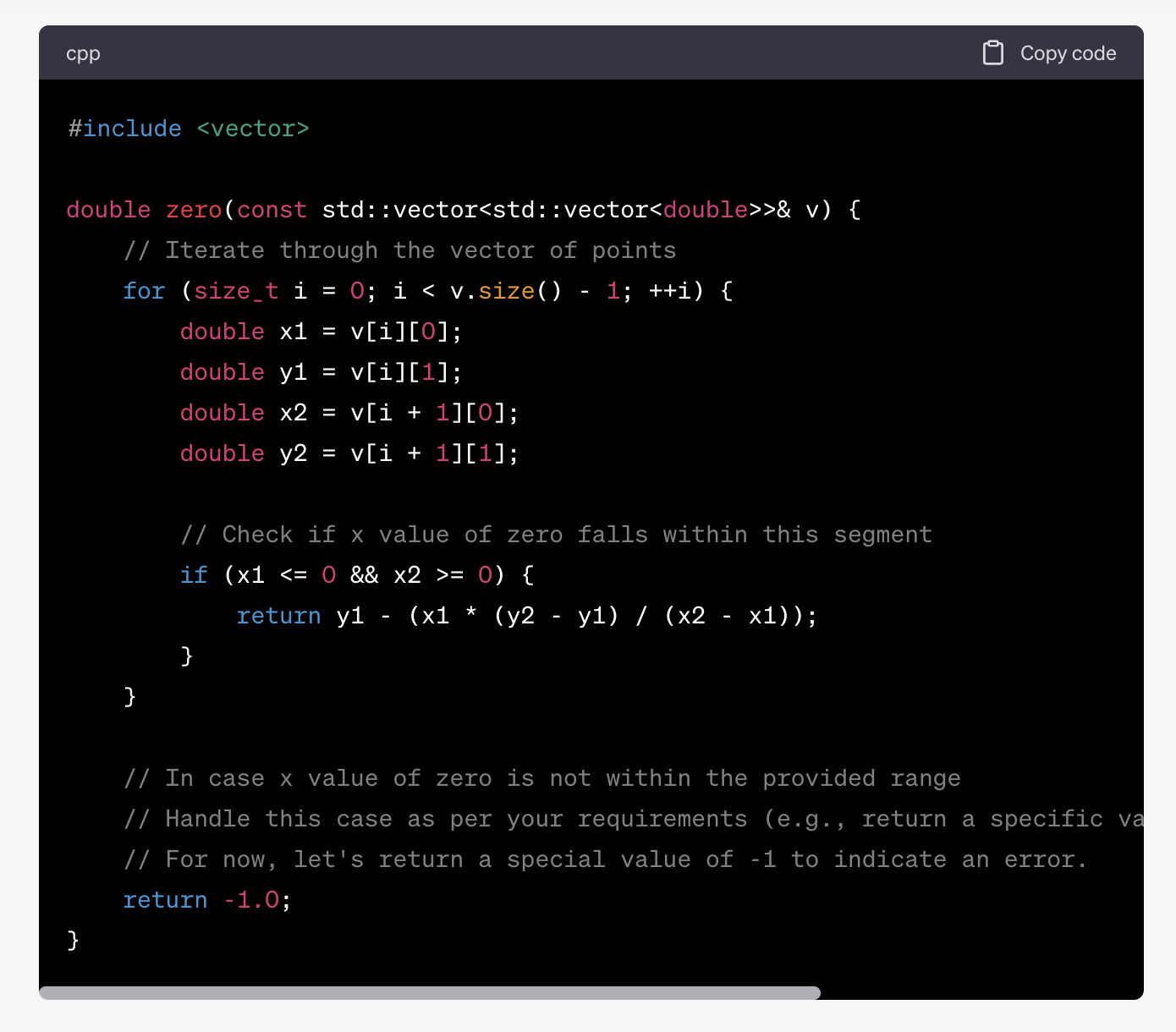
Task: Click the size_t type in loop
Action: click(236, 291)
